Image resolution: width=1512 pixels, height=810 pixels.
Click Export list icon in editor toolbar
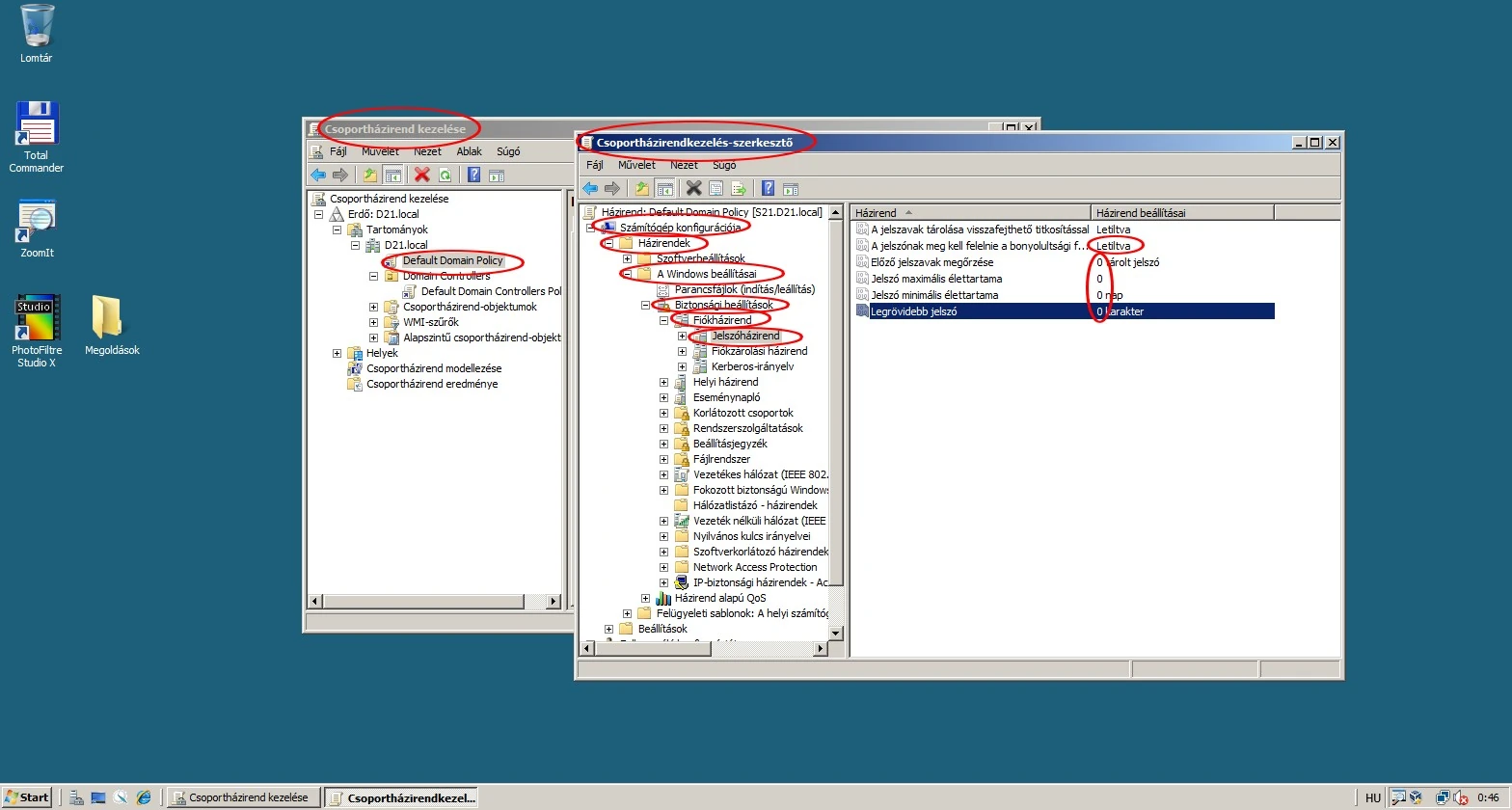(x=739, y=188)
